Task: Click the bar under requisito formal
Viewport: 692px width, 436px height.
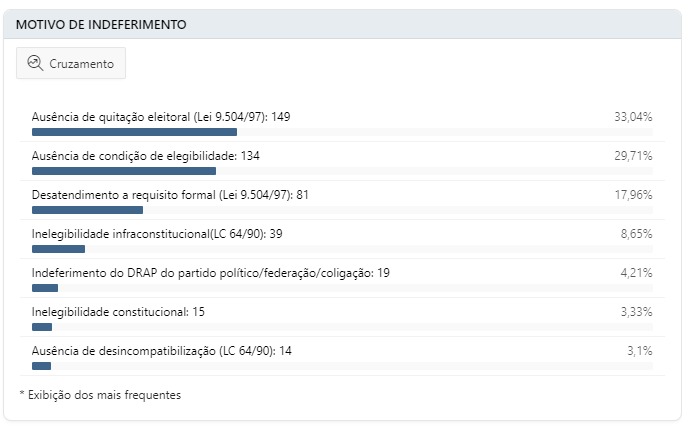Action: tap(87, 210)
